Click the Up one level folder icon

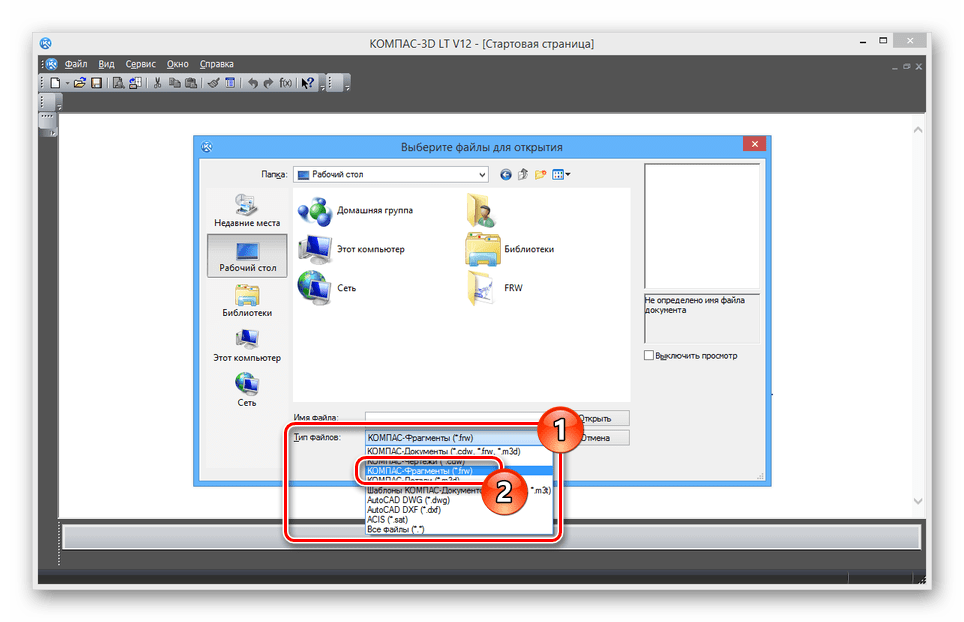523,175
